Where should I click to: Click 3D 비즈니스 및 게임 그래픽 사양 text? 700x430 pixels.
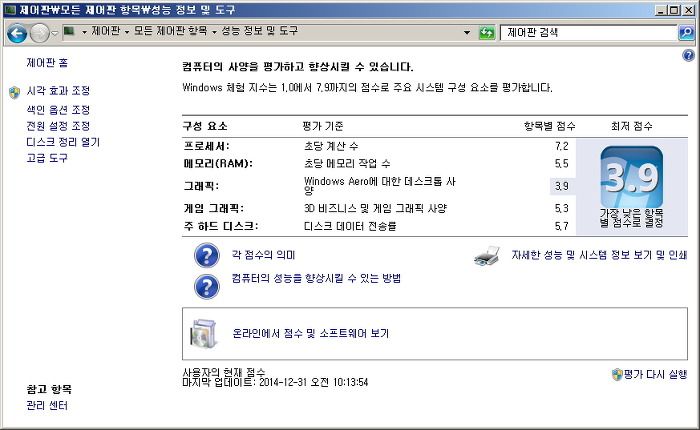(x=375, y=208)
